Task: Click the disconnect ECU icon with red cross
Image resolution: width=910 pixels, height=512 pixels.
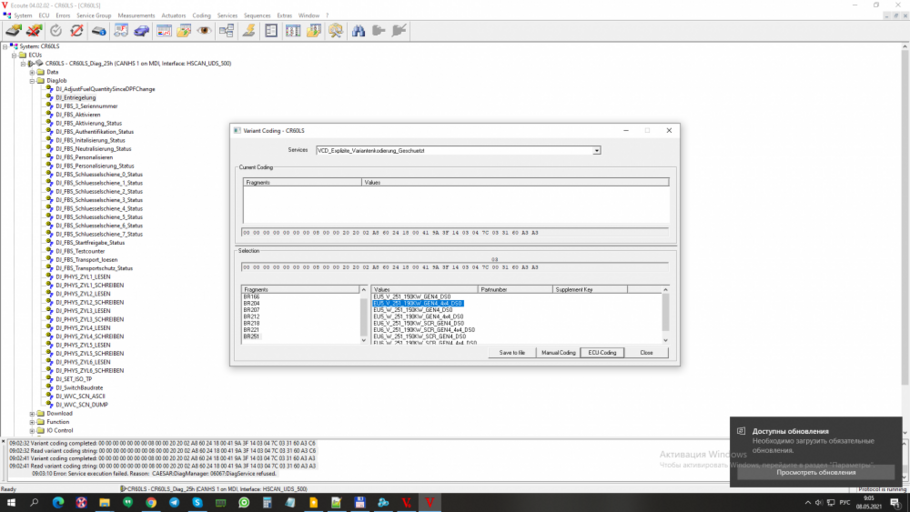Action: [34, 31]
